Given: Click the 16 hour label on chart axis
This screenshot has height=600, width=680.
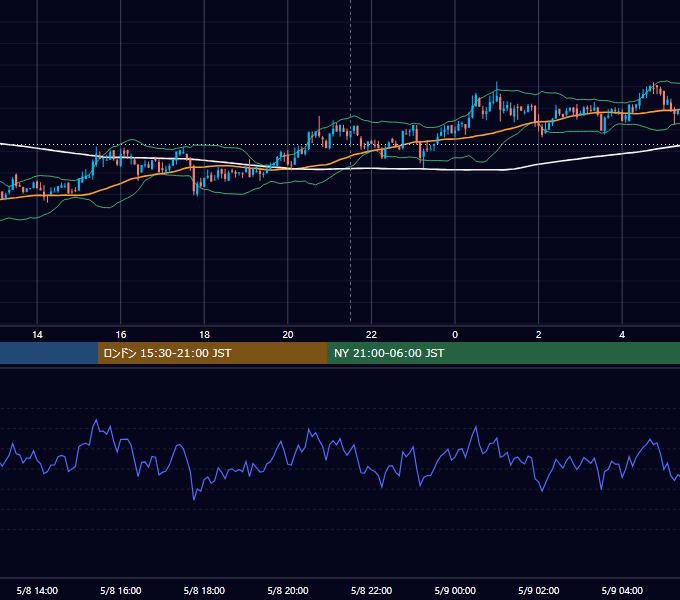Looking at the screenshot, I should pos(121,335).
